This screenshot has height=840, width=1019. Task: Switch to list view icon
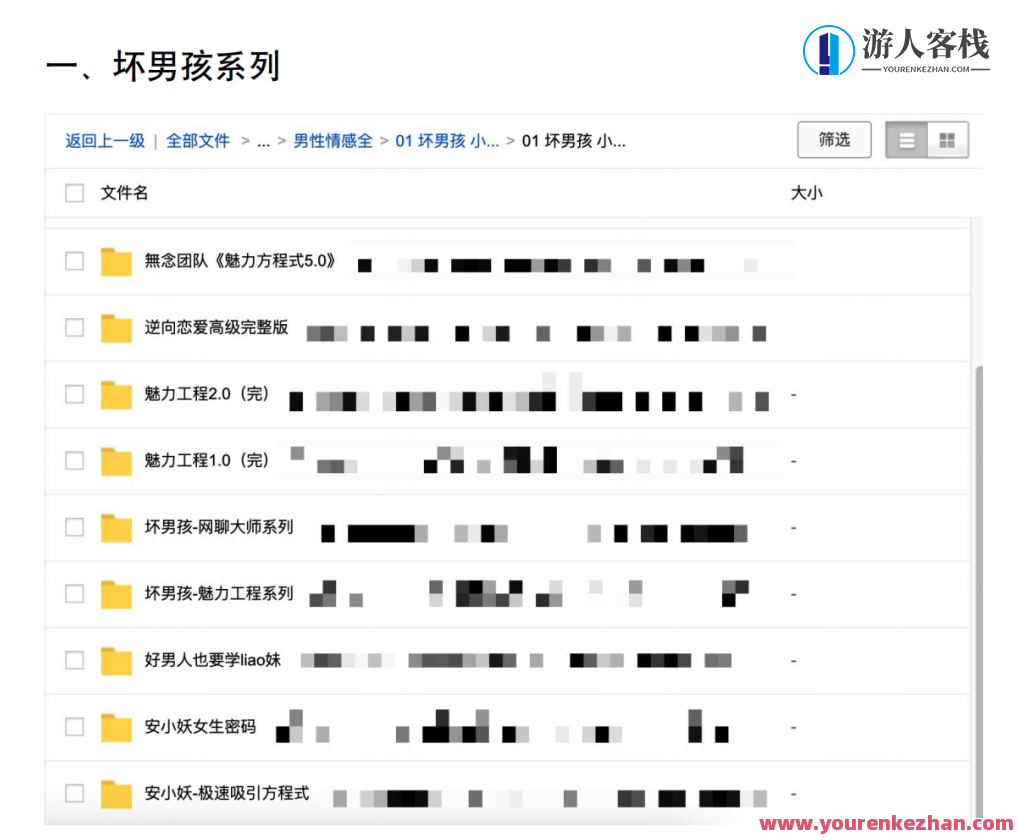tap(907, 140)
